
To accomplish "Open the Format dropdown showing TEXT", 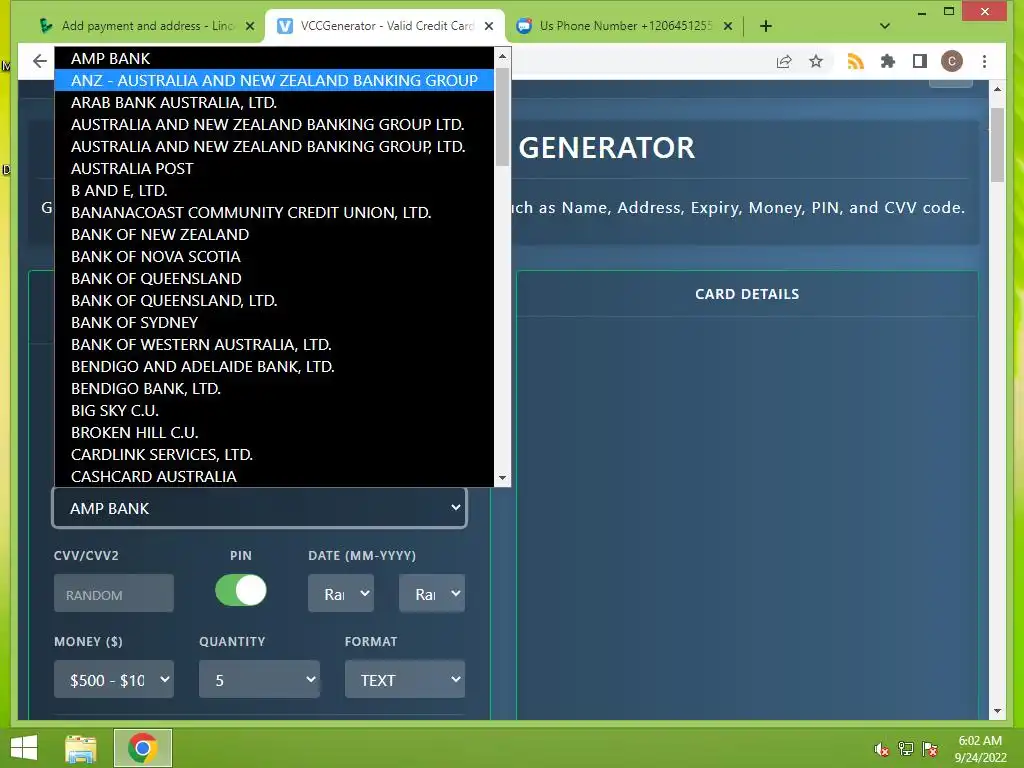I will click(x=405, y=680).
